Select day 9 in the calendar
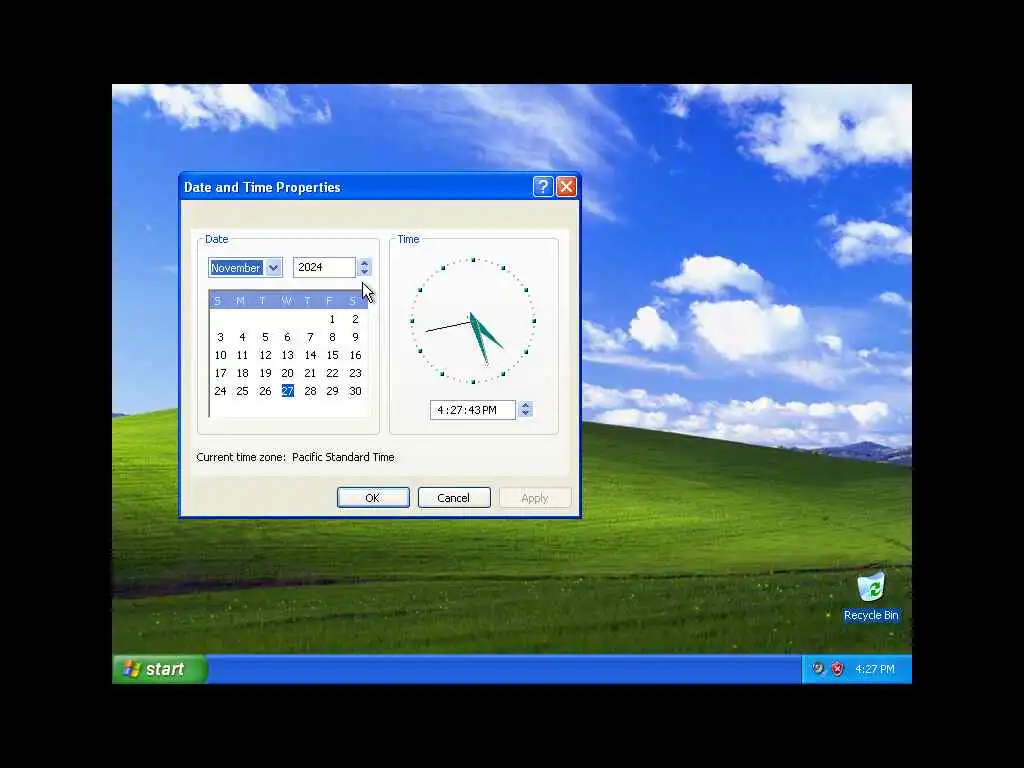This screenshot has width=1024, height=768. [x=355, y=337]
